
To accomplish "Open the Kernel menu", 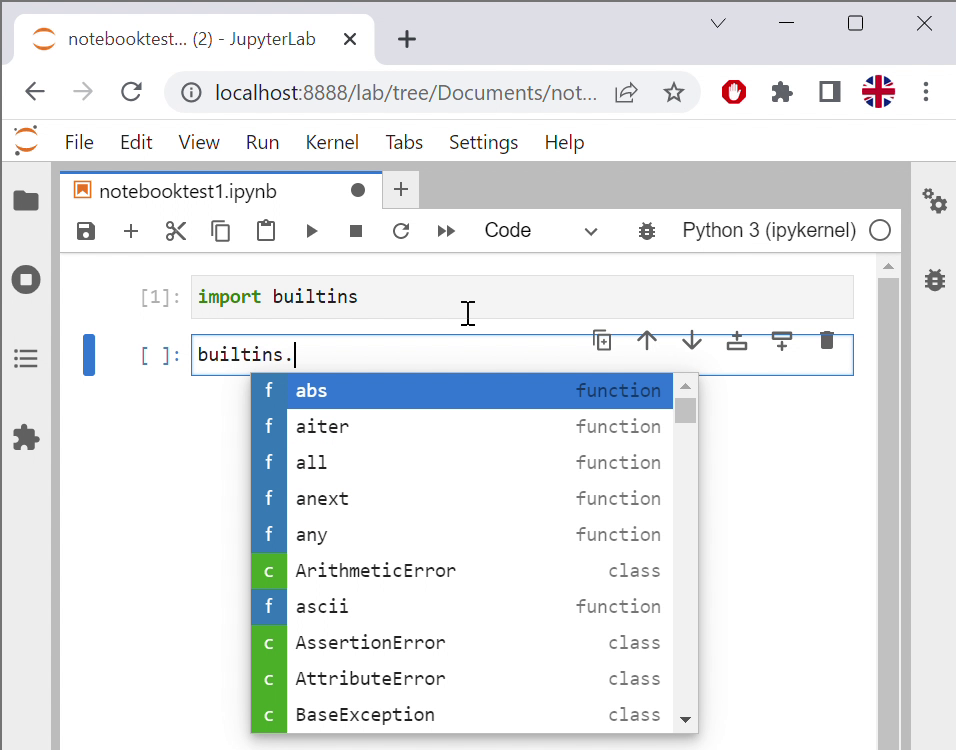I will click(332, 142).
